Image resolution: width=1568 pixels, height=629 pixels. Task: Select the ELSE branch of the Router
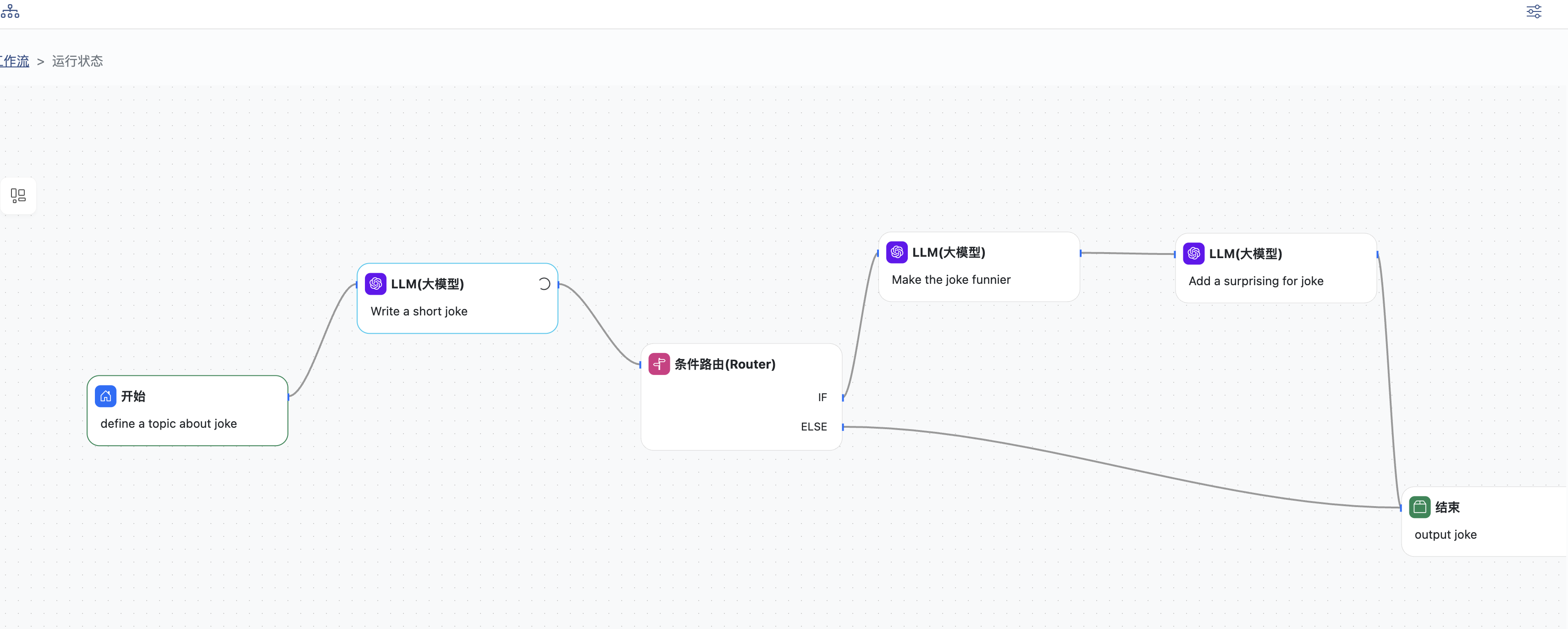tap(813, 427)
